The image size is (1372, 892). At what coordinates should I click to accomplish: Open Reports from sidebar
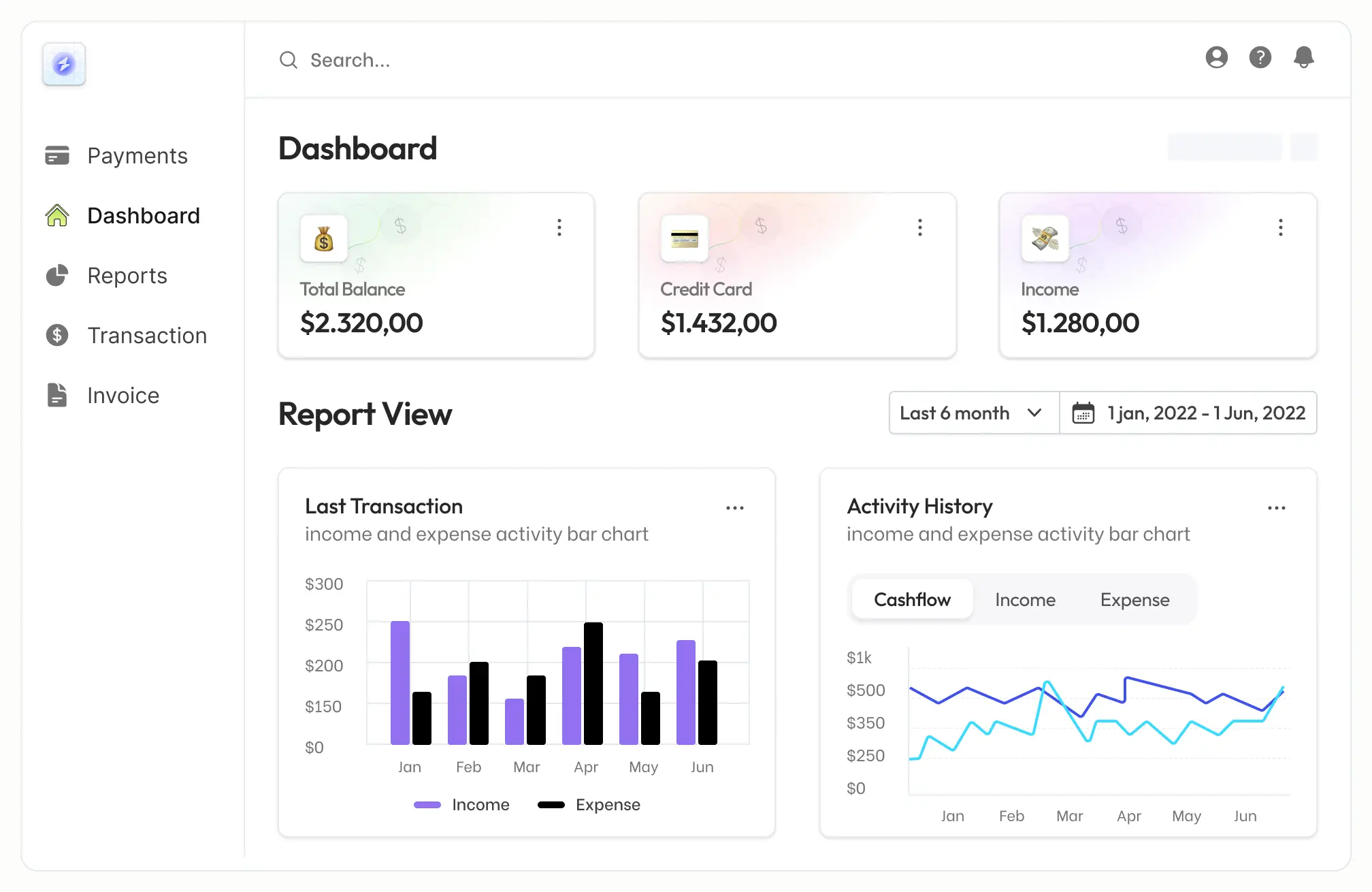pyautogui.click(x=127, y=276)
